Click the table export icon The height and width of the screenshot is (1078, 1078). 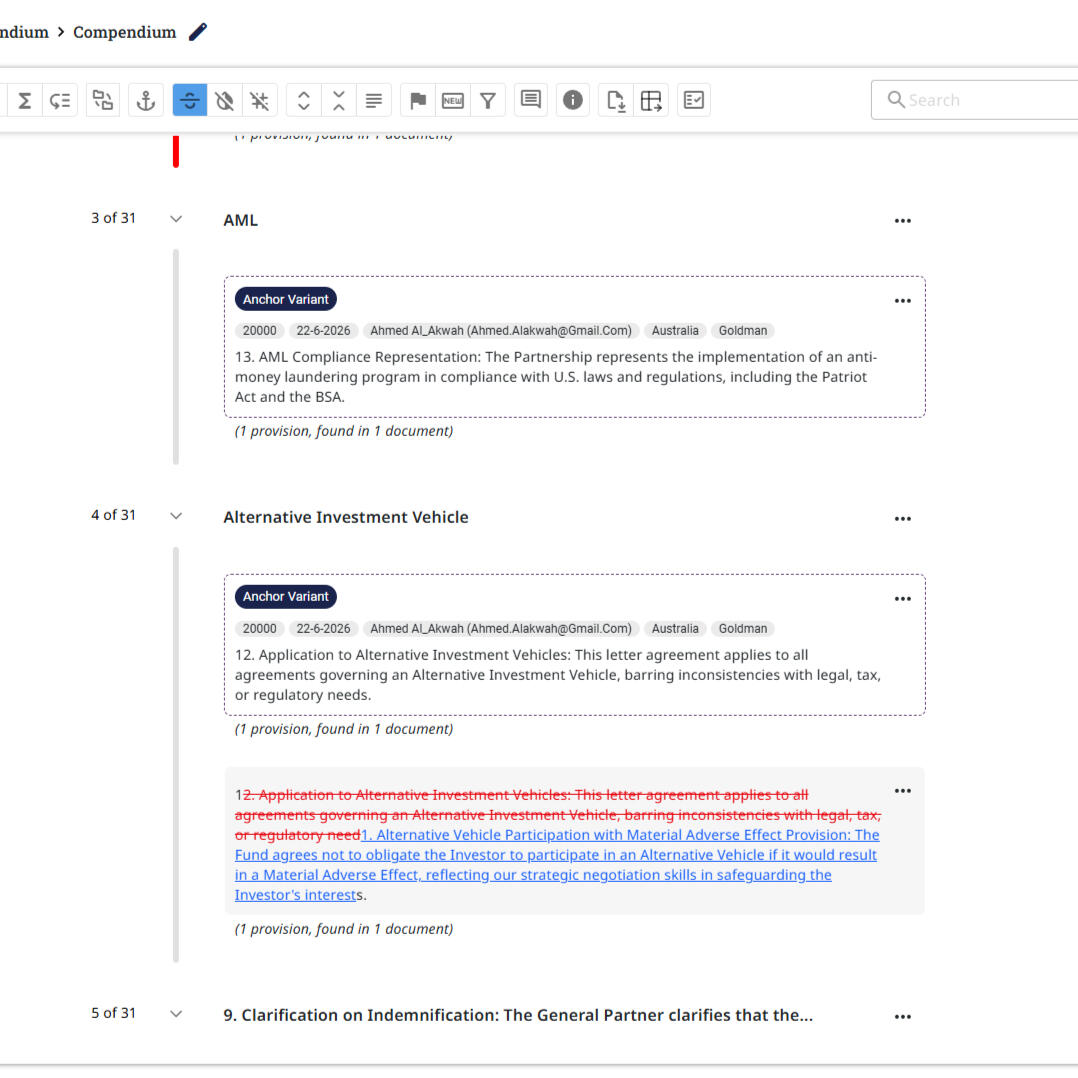652,100
